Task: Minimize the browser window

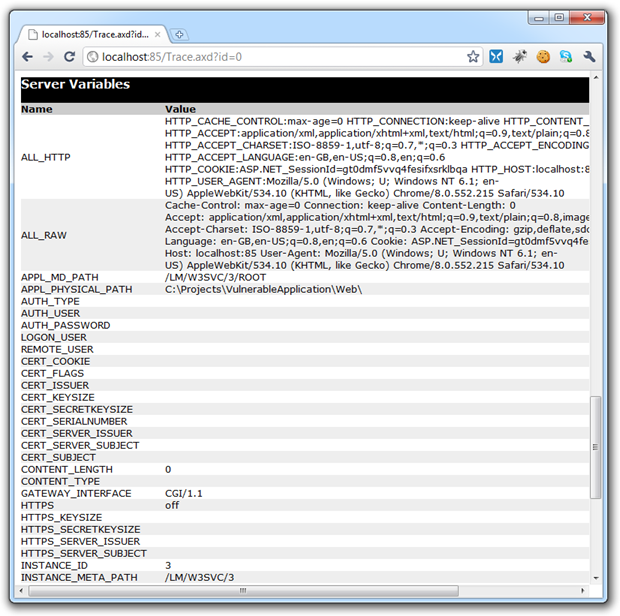Action: click(539, 18)
